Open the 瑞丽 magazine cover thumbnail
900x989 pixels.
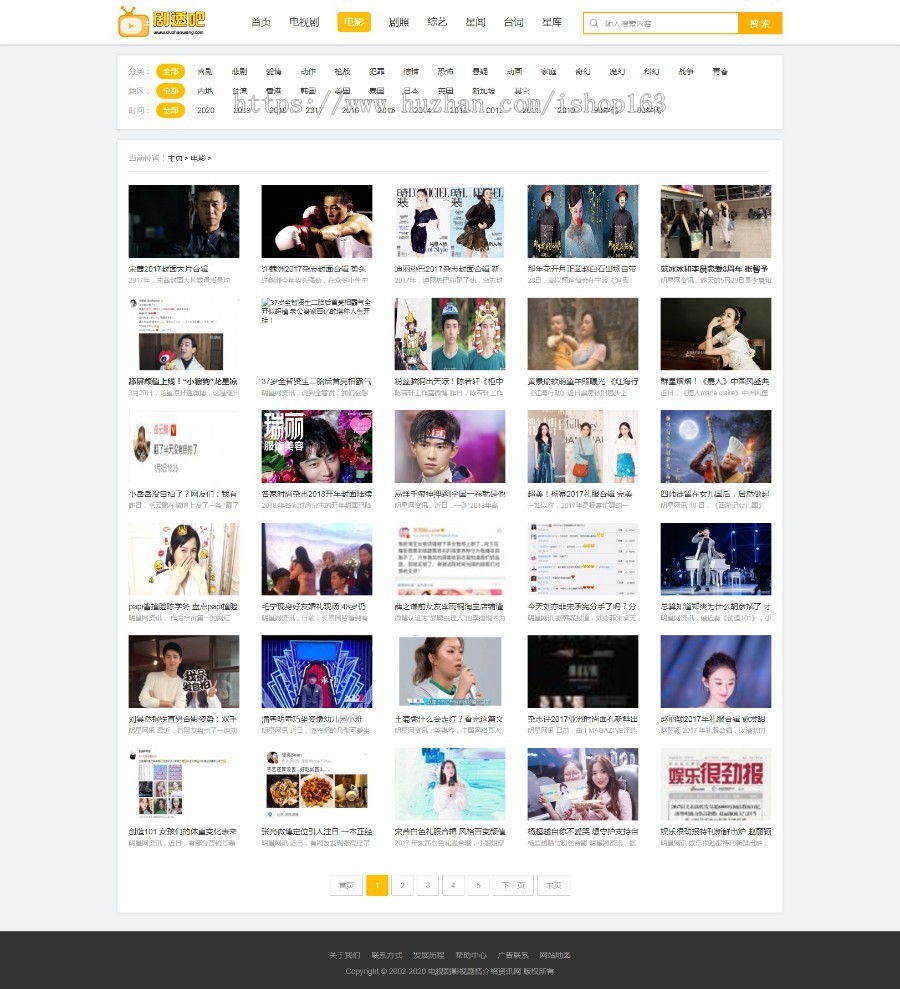316,446
